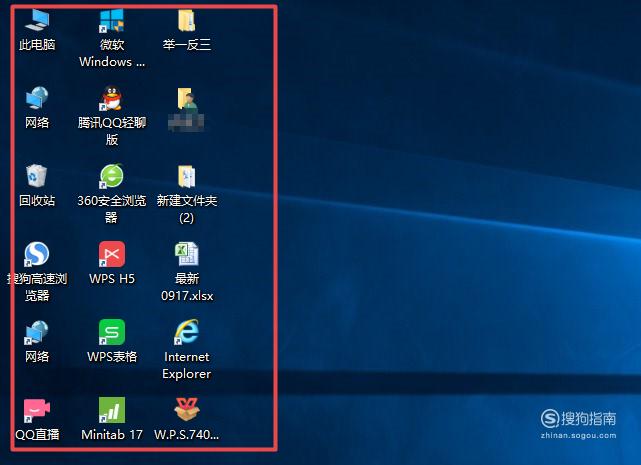Select the 新建文件夹 (2) folder icon
The height and width of the screenshot is (465, 641).
[x=186, y=176]
